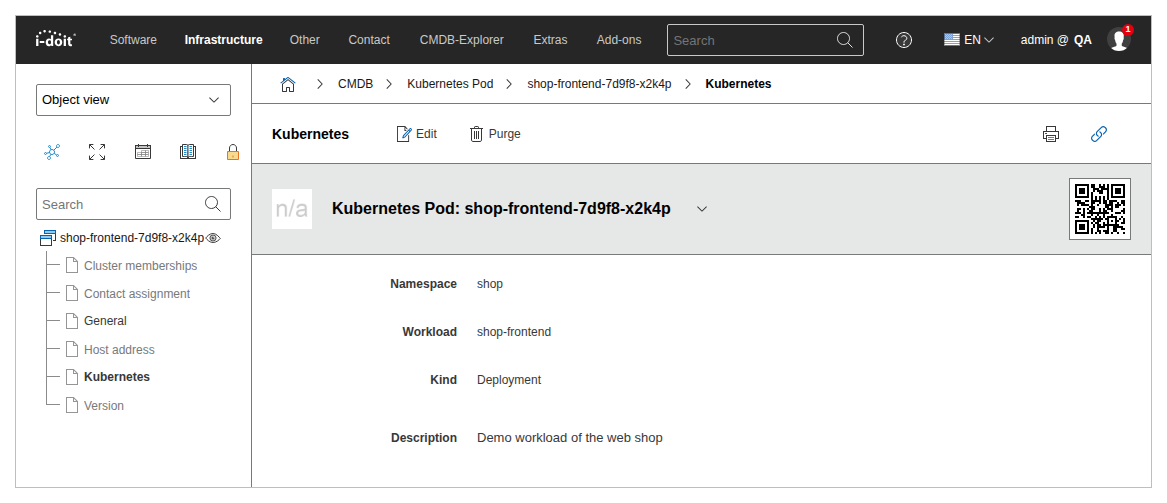Select Kubernetes category in the tree
Screen dimensions: 1167x503
click(x=117, y=377)
